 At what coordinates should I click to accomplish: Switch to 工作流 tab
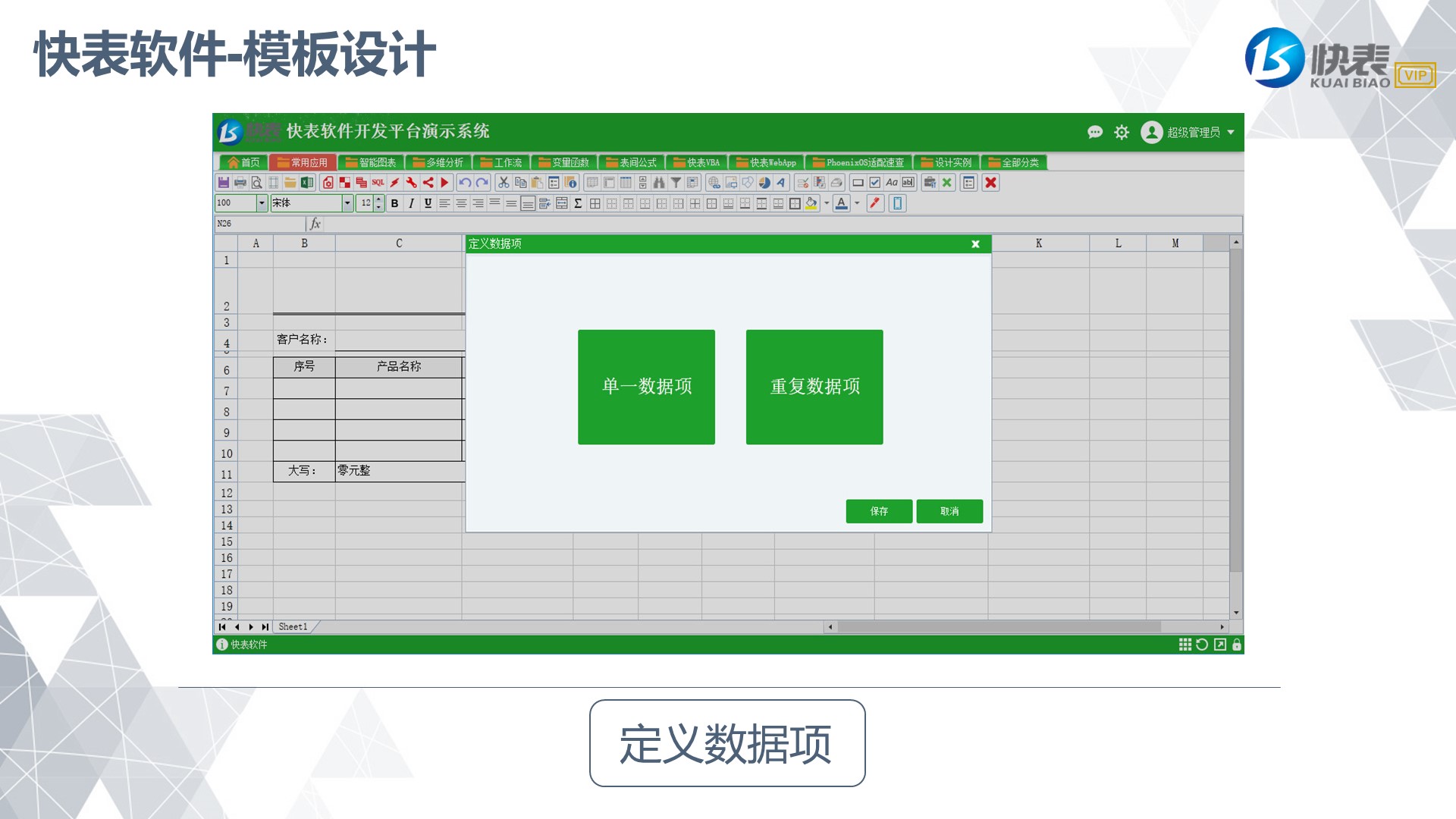pos(500,162)
